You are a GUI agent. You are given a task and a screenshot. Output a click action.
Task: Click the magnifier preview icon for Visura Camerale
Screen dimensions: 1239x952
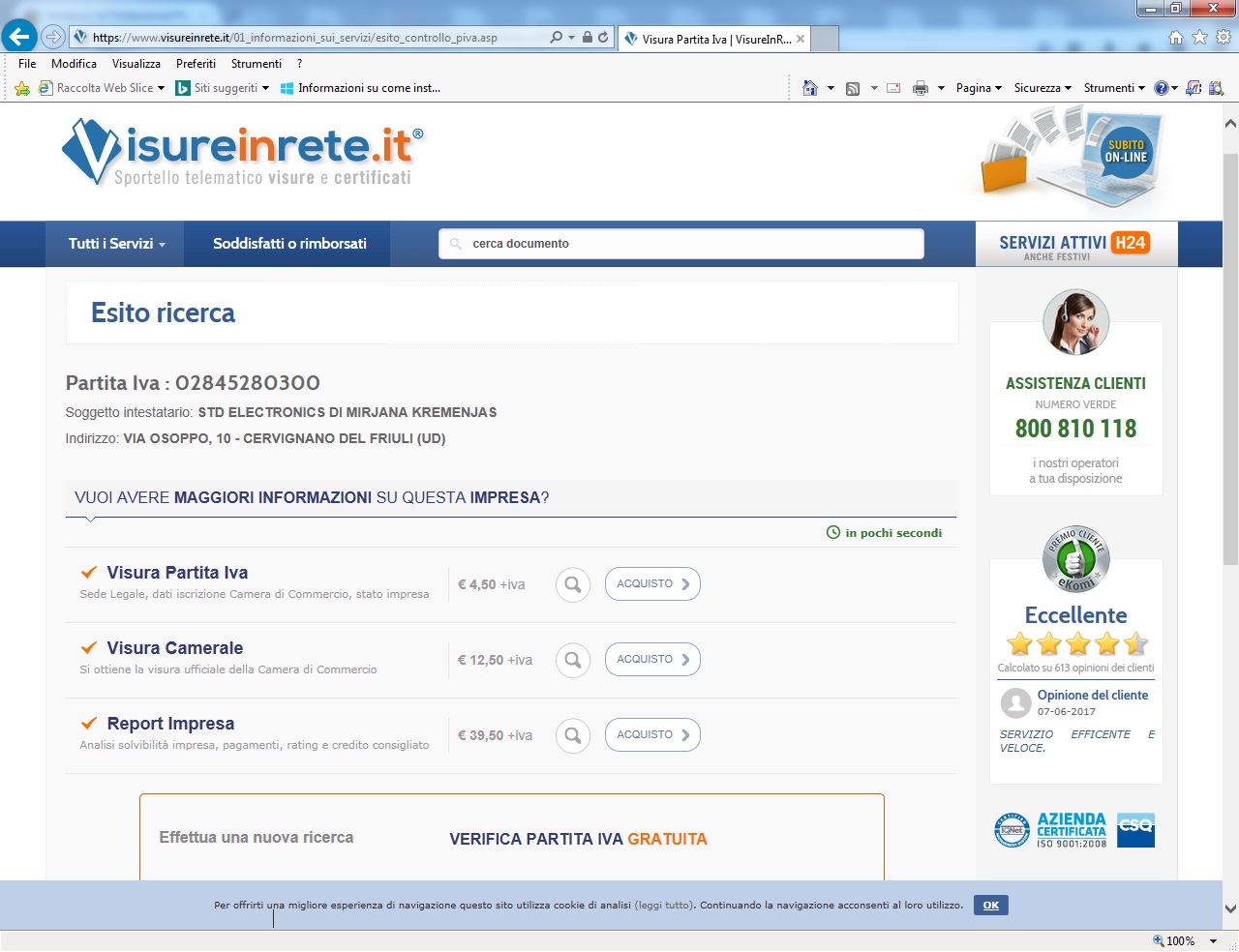(x=573, y=660)
